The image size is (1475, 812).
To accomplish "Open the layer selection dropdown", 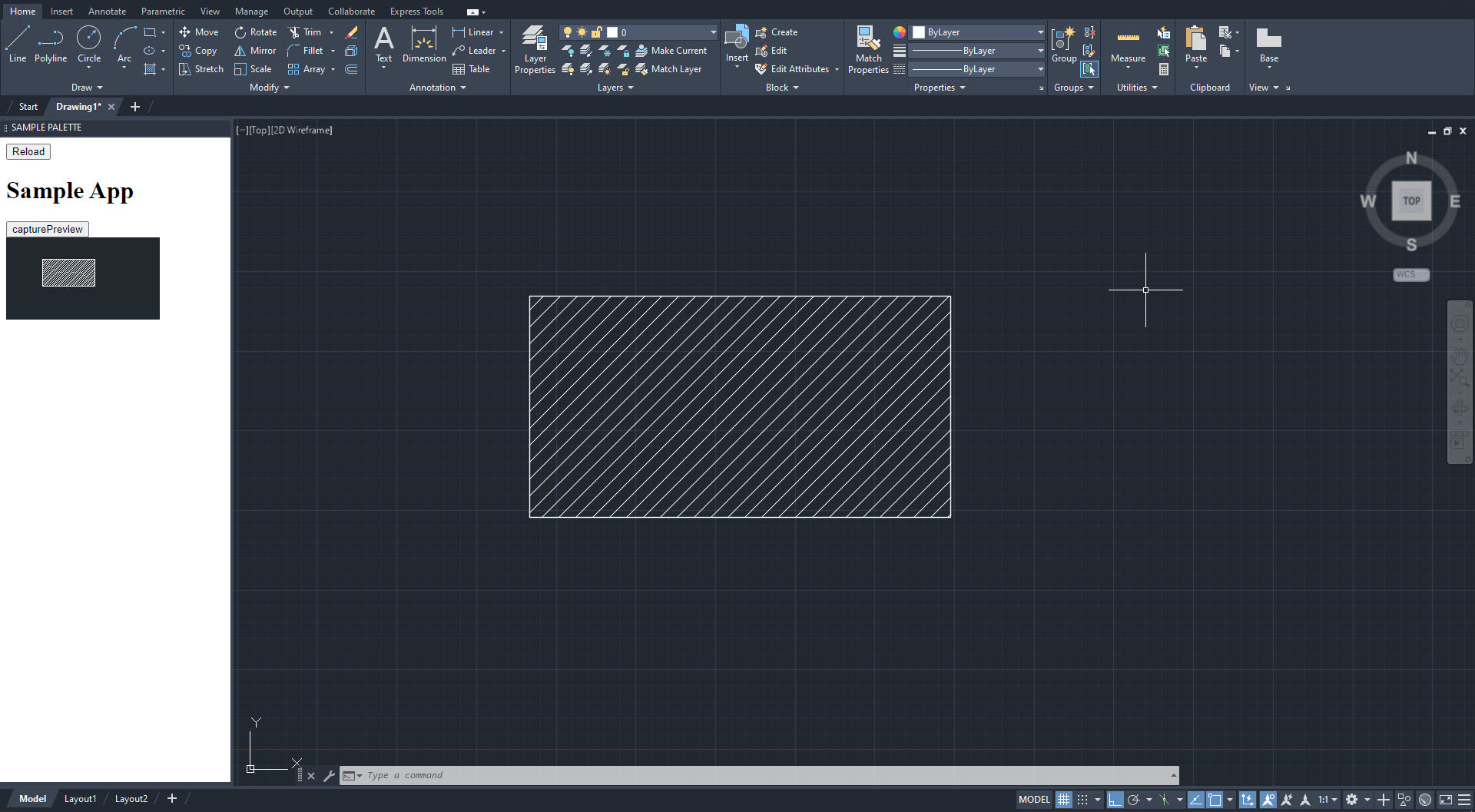I will pos(638,32).
